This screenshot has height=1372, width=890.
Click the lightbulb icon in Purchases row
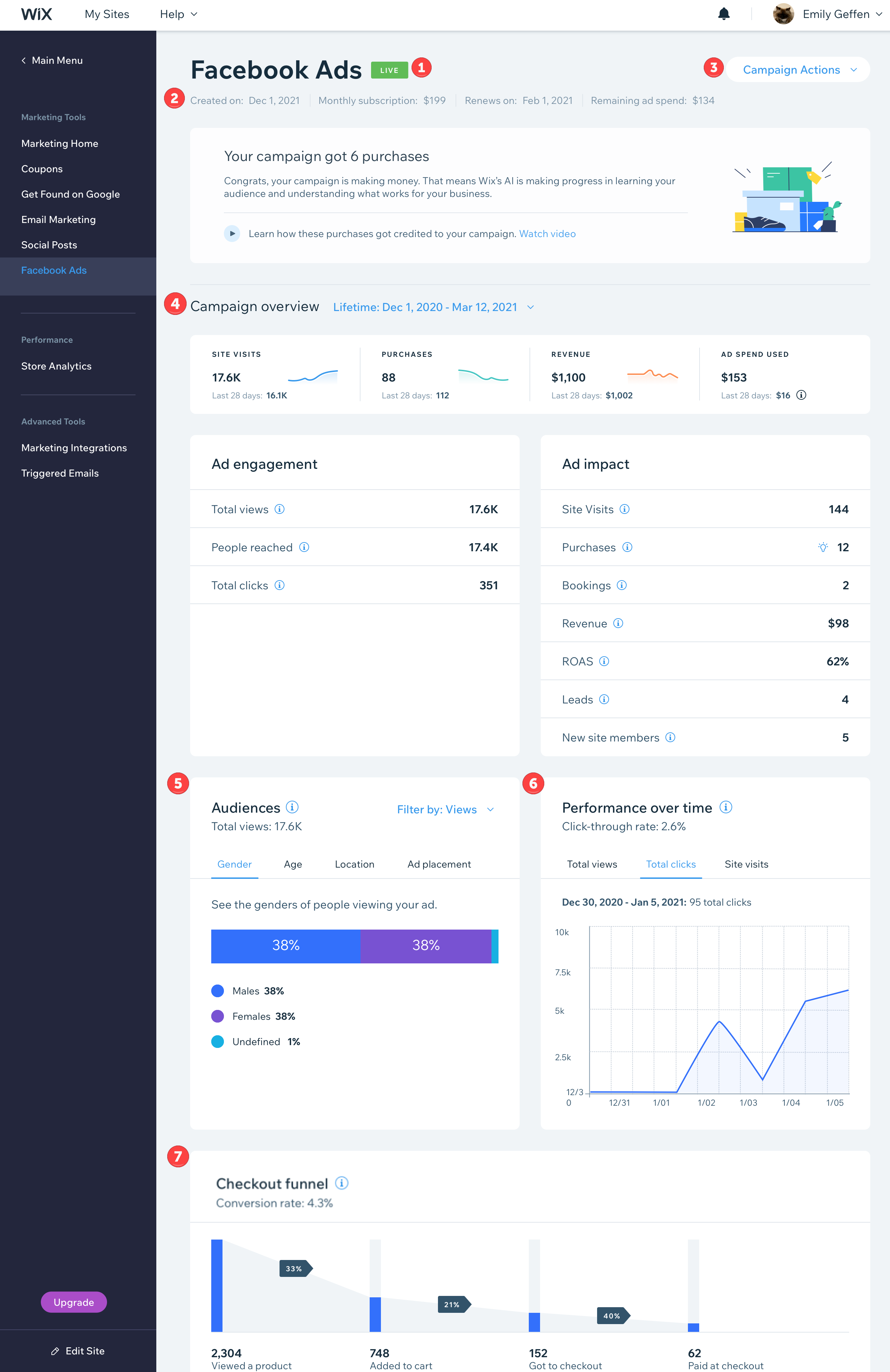pos(823,547)
